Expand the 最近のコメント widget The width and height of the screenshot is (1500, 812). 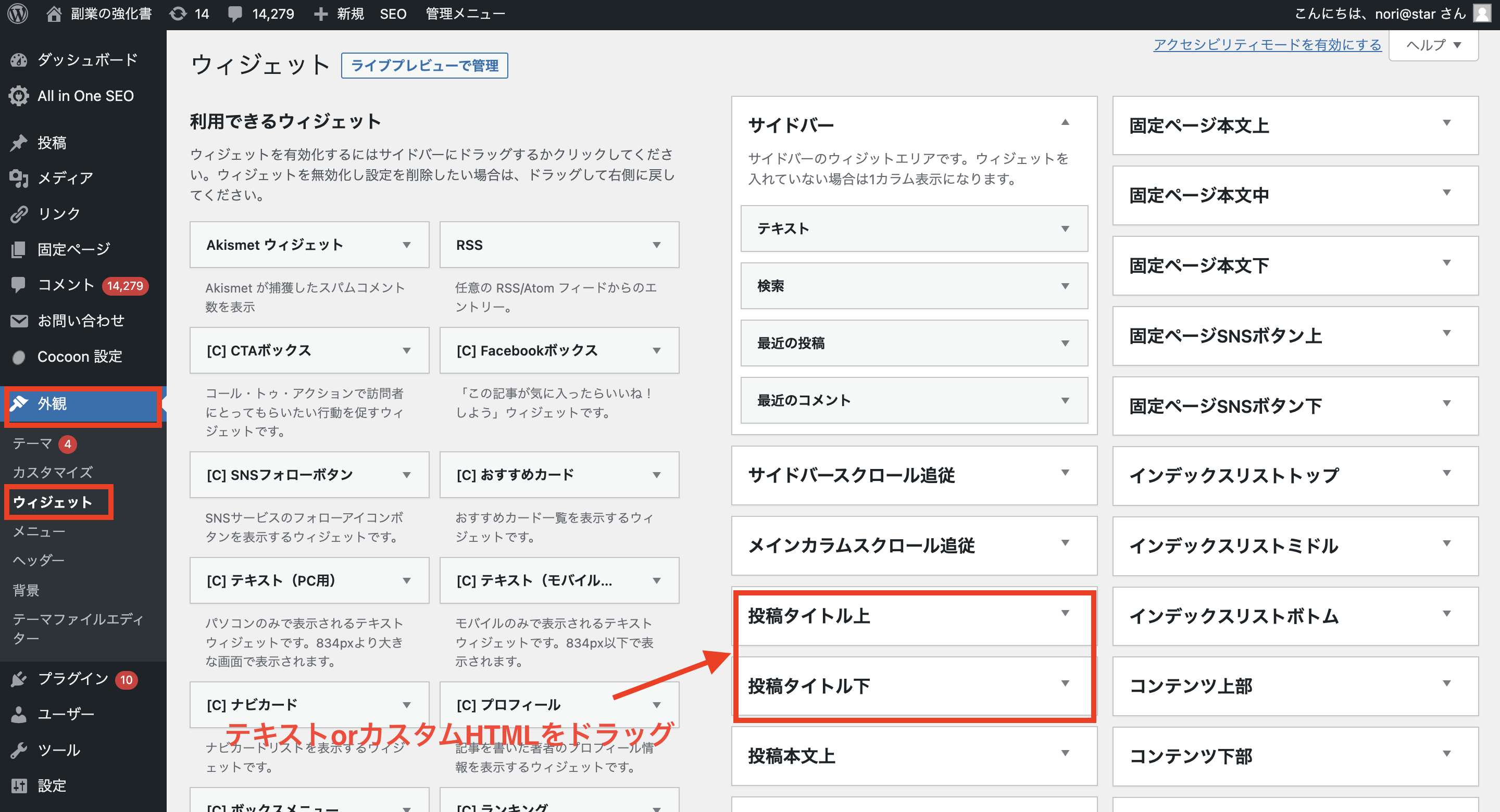(1065, 400)
